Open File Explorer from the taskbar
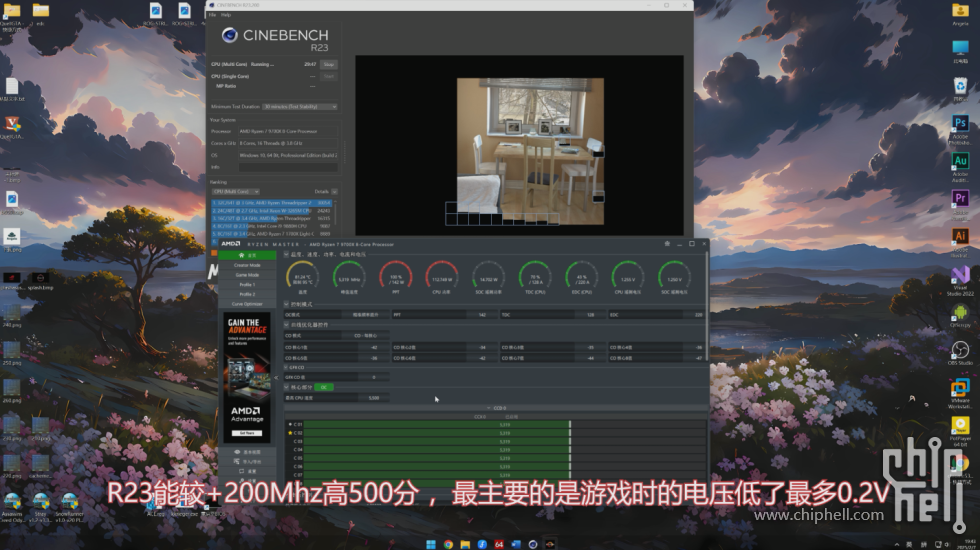This screenshot has width=980, height=550. point(465,544)
